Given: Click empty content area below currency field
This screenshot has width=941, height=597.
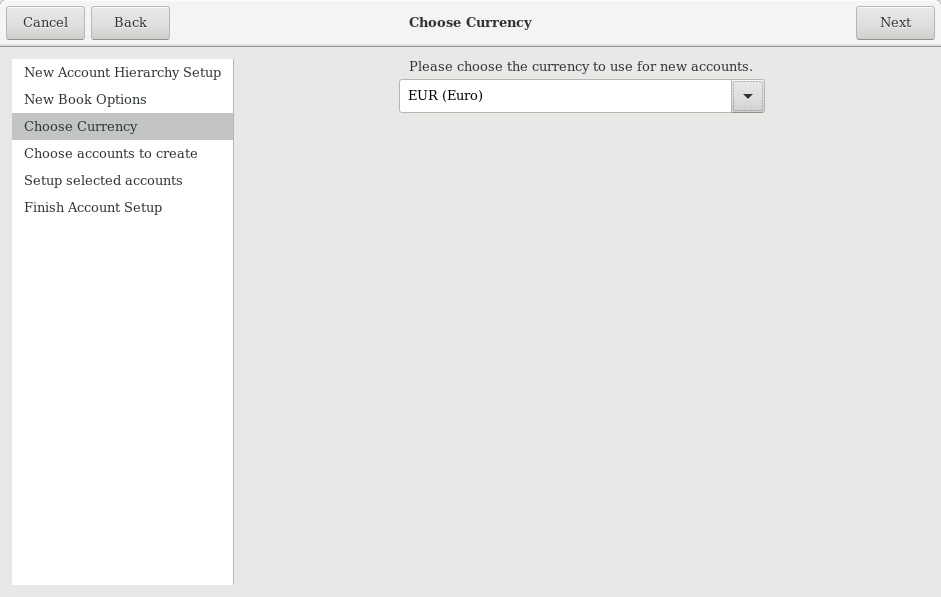Looking at the screenshot, I should [580, 350].
